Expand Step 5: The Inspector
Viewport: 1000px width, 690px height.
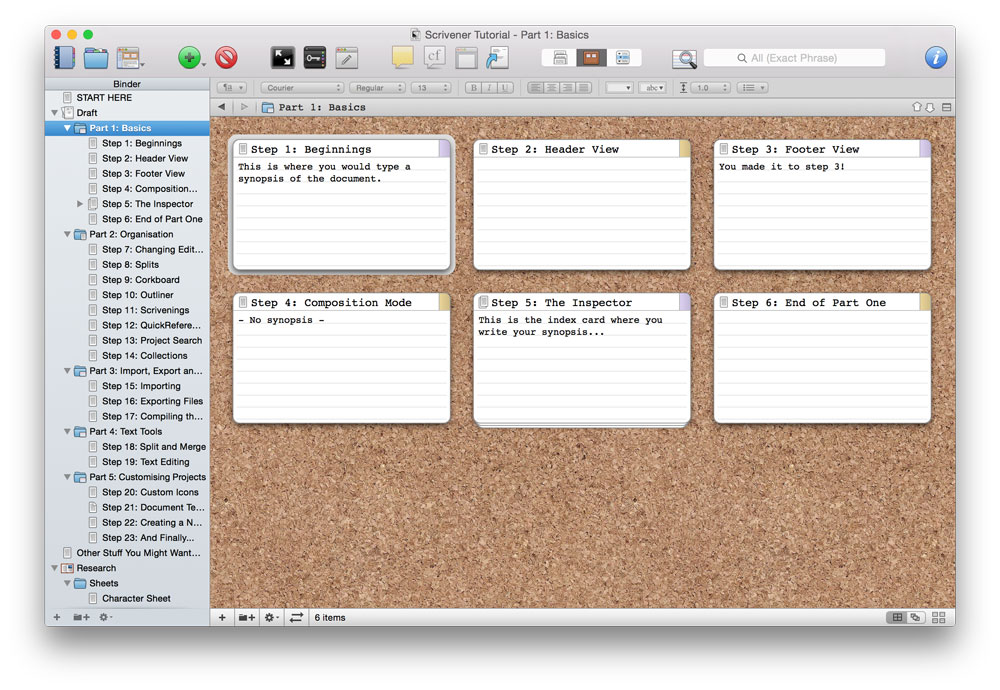tap(80, 204)
